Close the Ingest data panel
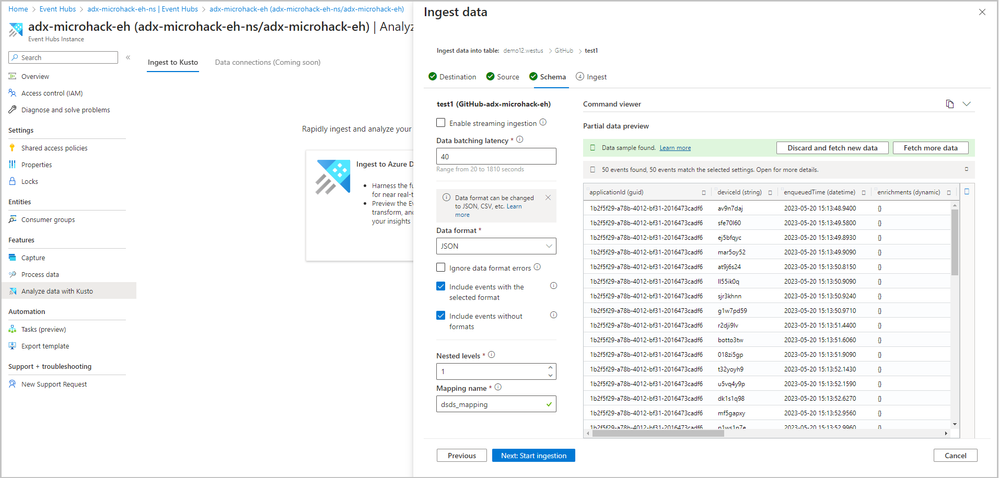 tap(981, 12)
